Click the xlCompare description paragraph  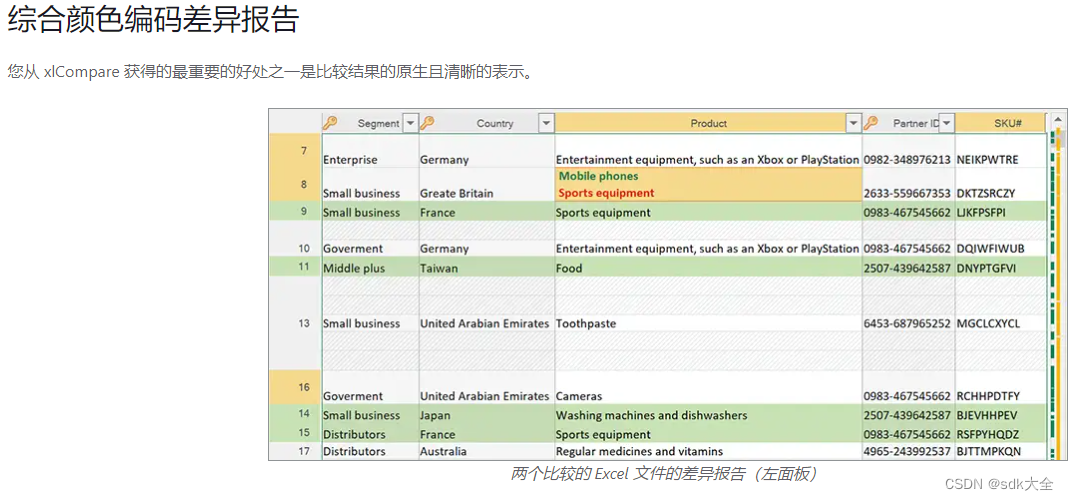(x=271, y=72)
